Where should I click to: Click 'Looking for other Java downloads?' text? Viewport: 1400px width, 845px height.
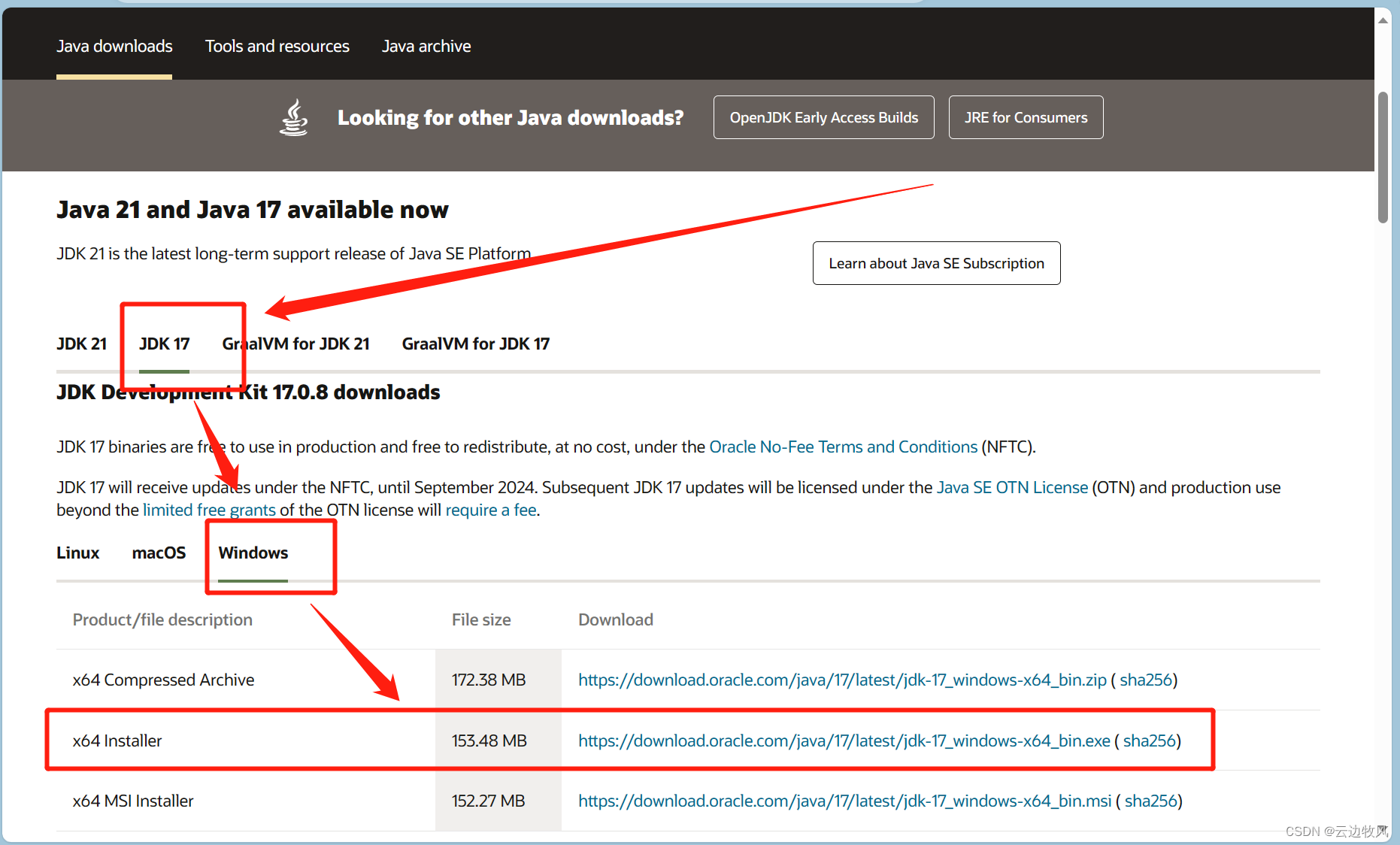point(511,118)
